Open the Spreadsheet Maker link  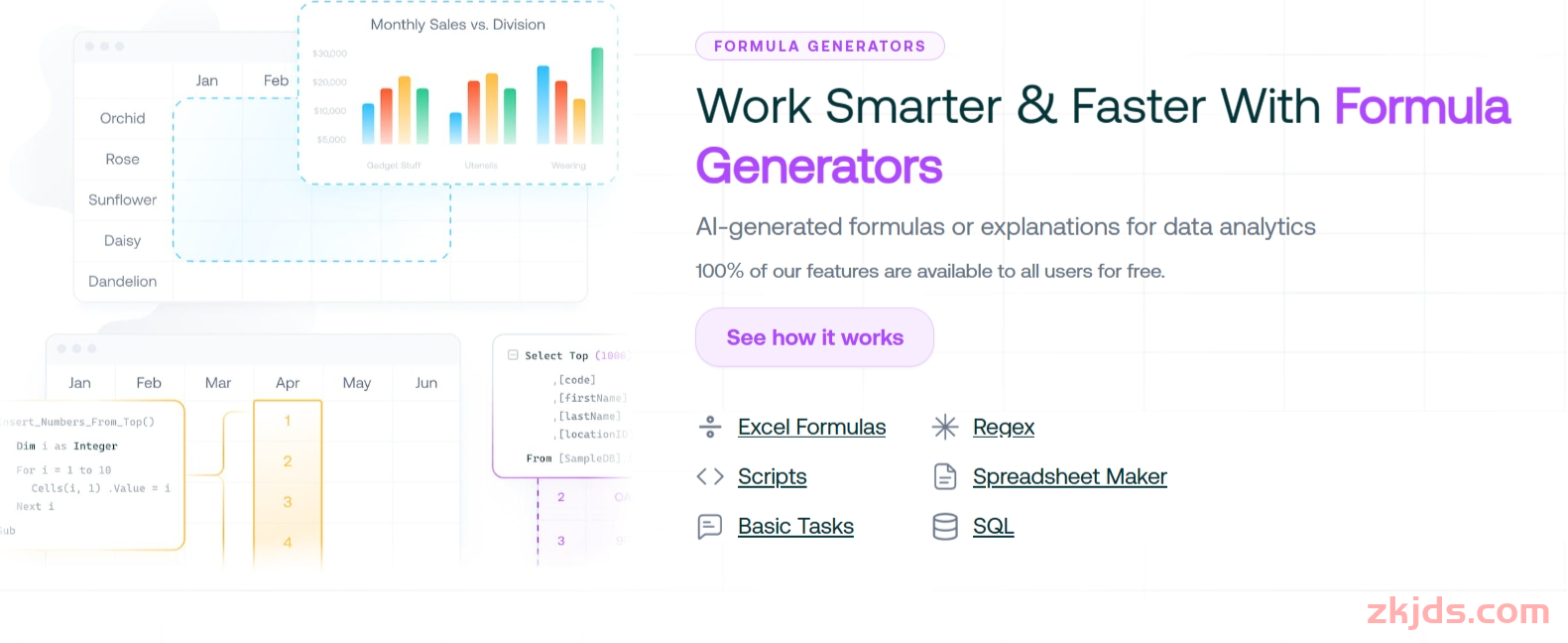tap(1069, 476)
